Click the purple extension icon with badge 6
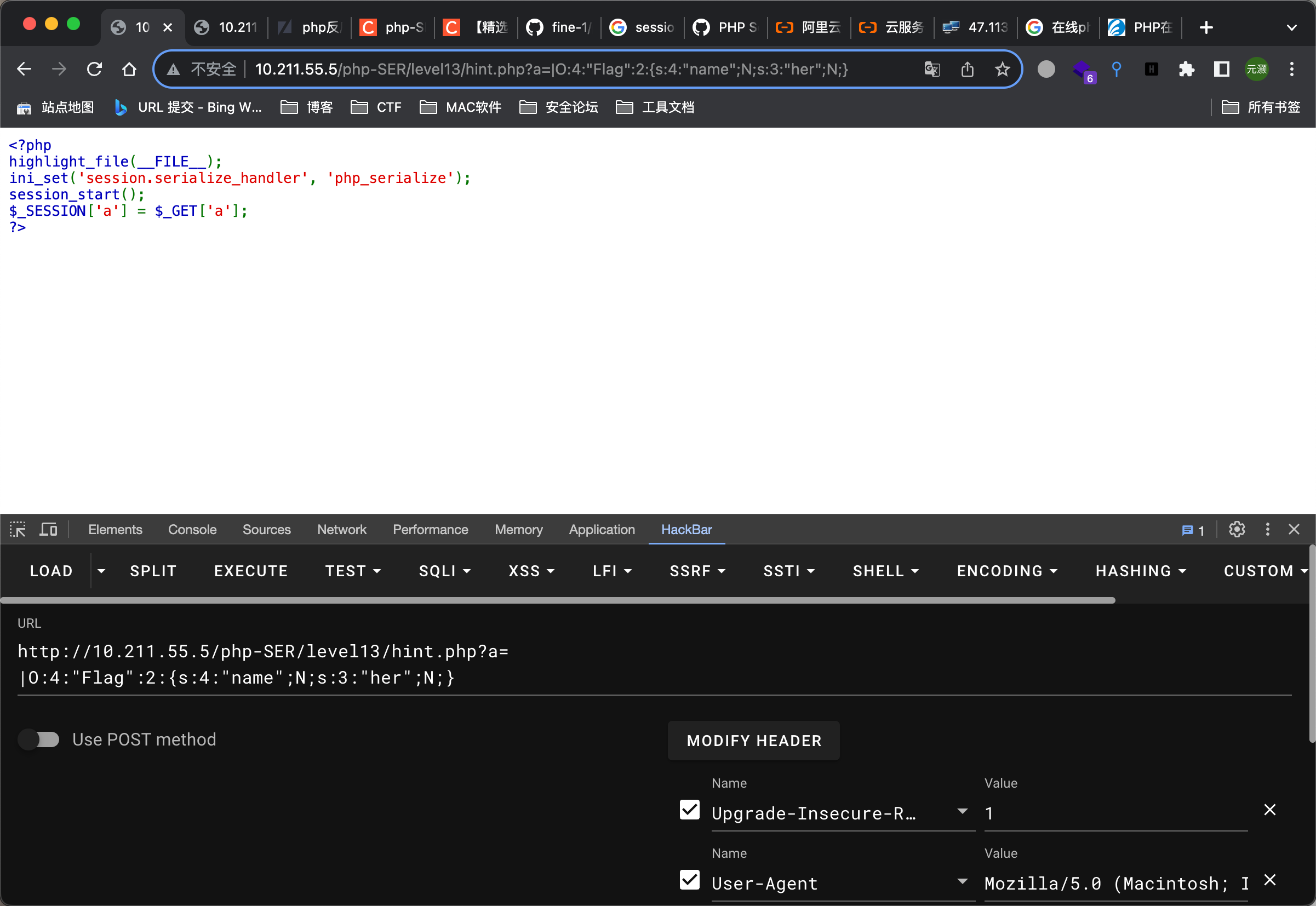 1083,71
